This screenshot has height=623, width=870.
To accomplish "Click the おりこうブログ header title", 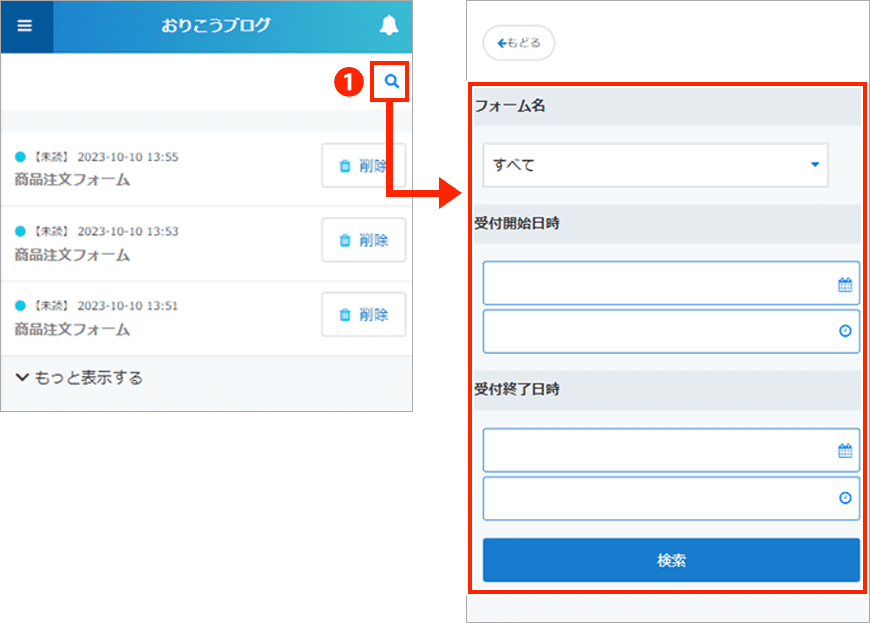I will click(x=216, y=26).
